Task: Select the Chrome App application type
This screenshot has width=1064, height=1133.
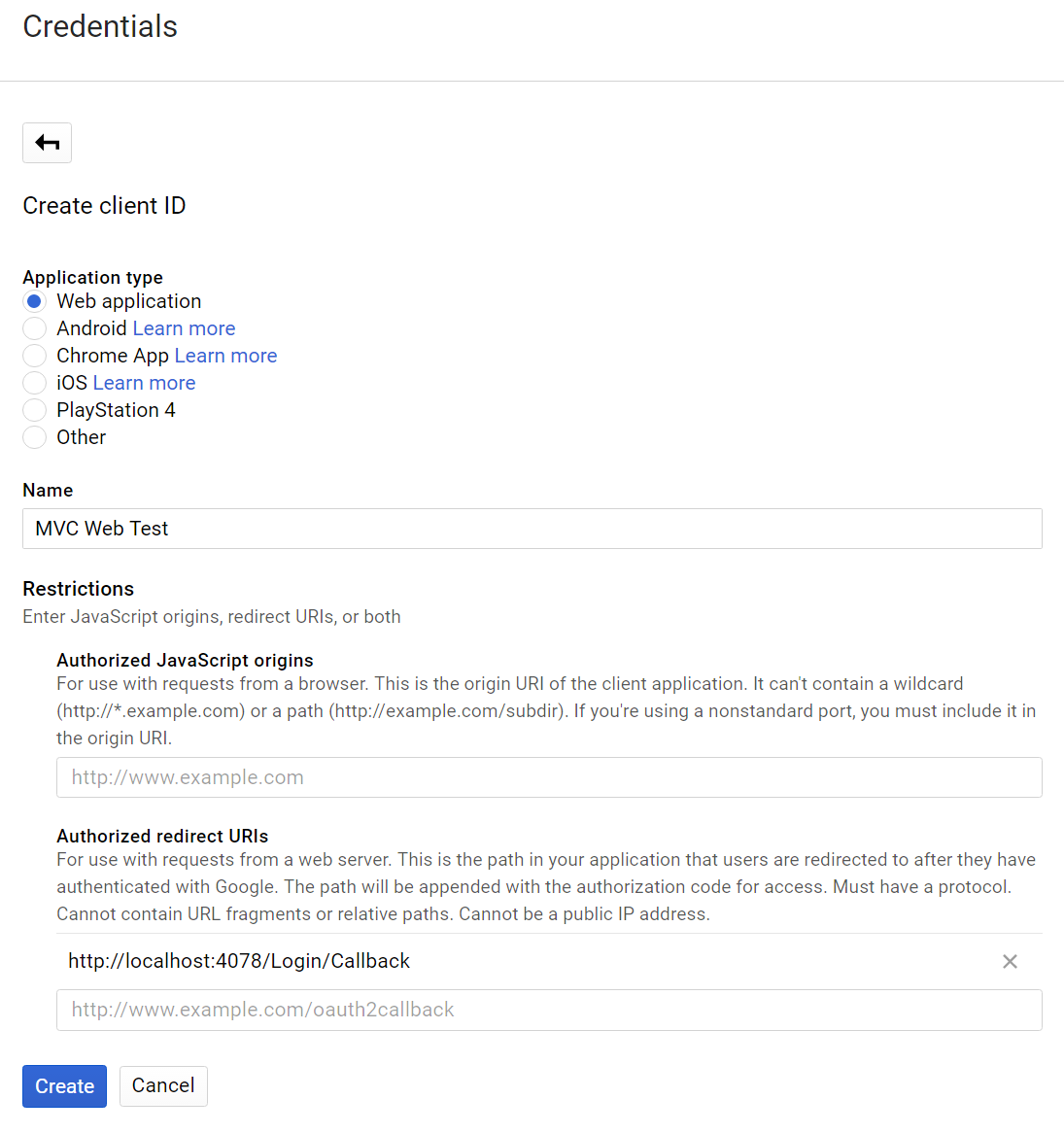Action: click(34, 356)
